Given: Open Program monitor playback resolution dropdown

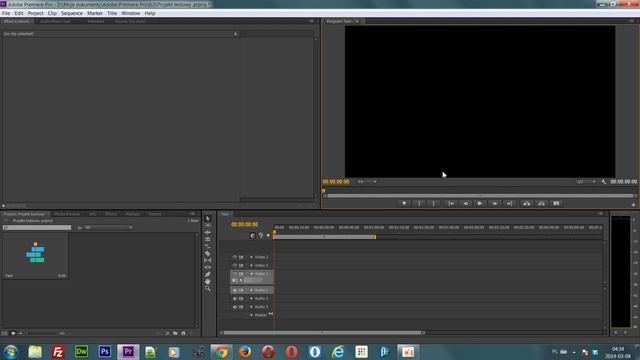Looking at the screenshot, I should [586, 182].
